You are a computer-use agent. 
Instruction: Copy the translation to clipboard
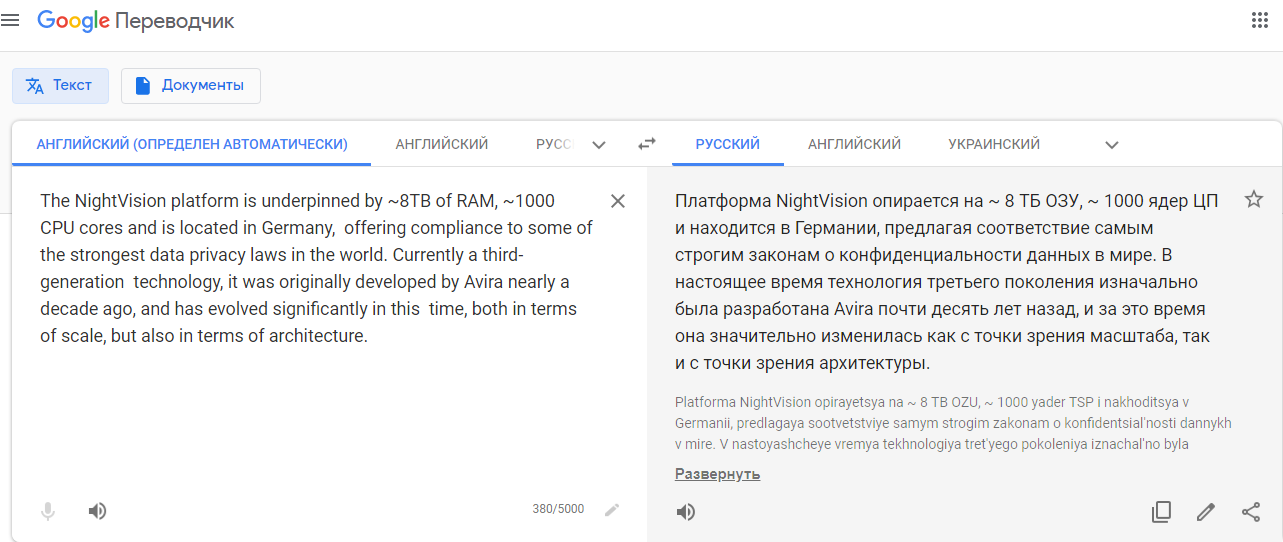[1161, 512]
